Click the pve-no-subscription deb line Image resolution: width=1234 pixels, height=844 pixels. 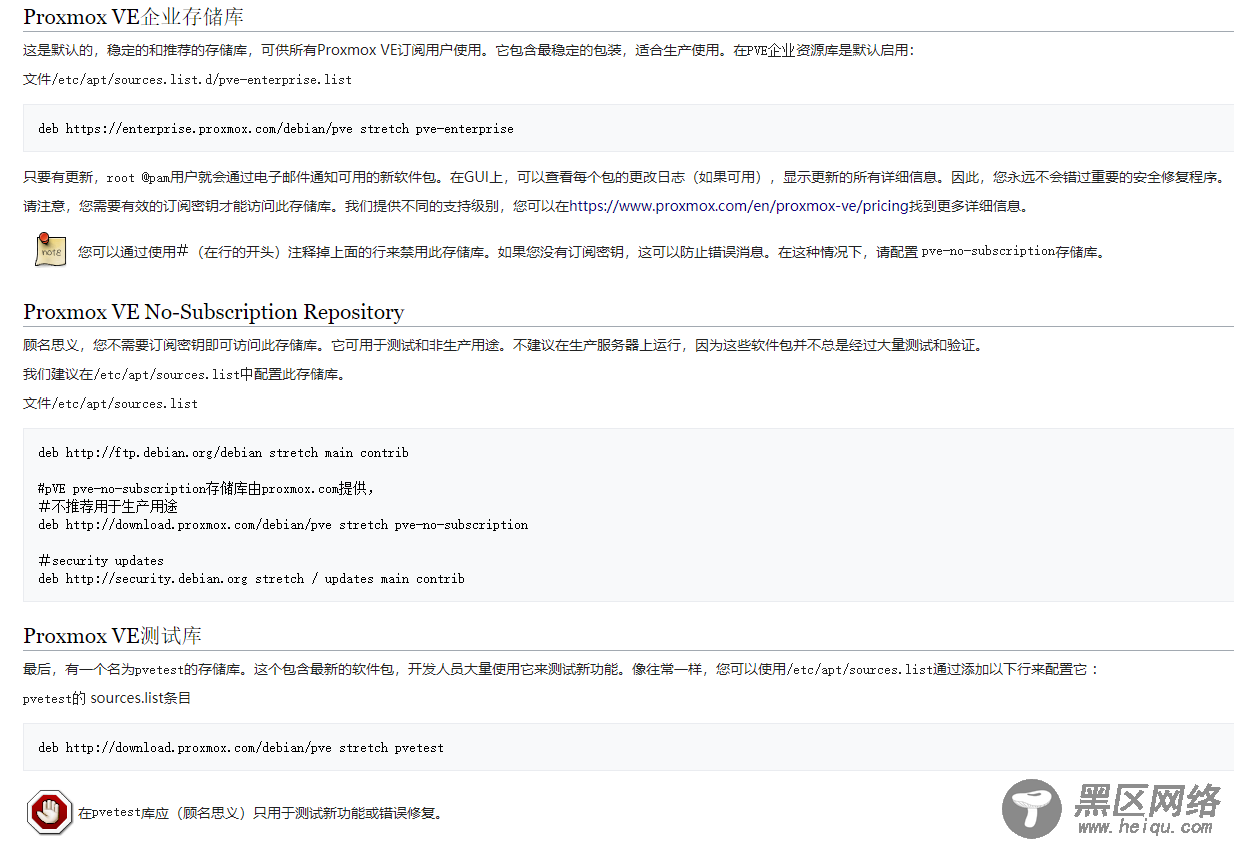pyautogui.click(x=283, y=524)
